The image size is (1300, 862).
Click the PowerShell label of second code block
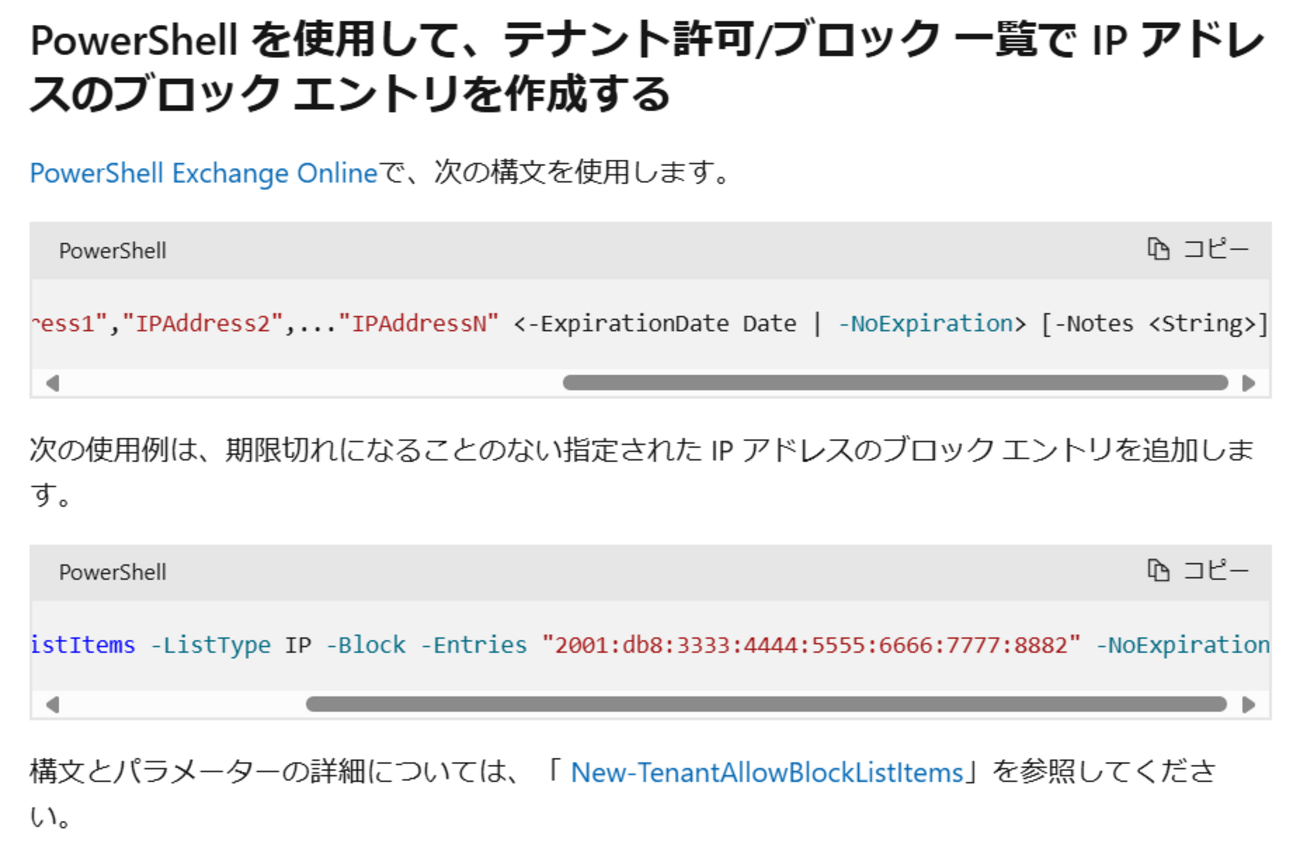tap(113, 573)
